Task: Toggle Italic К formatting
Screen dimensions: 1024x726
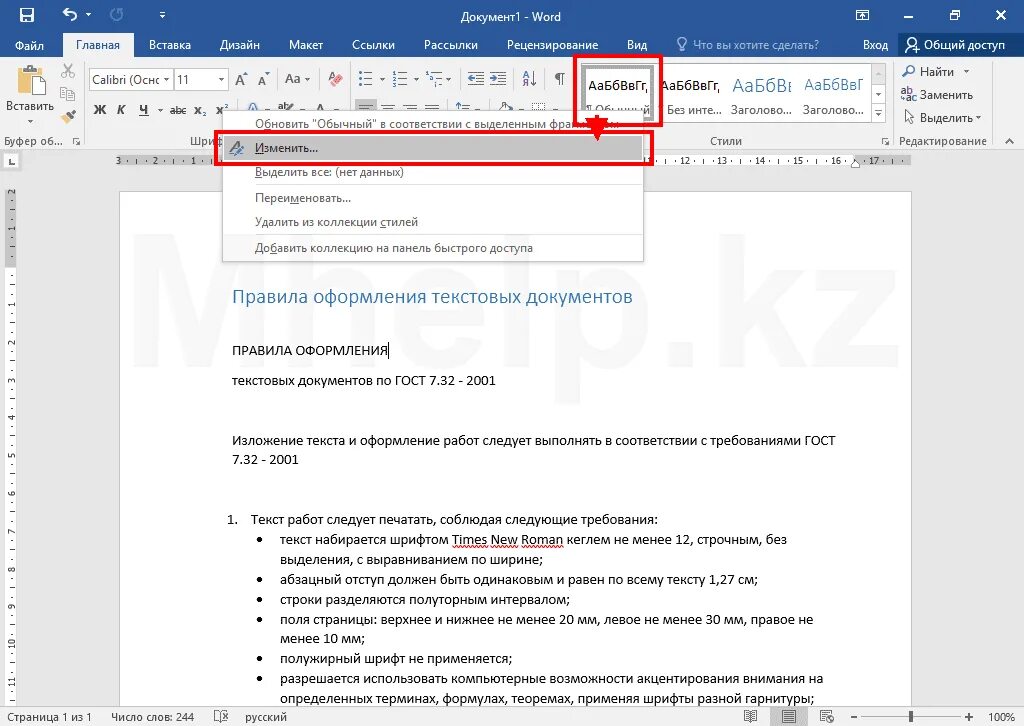Action: (121, 110)
